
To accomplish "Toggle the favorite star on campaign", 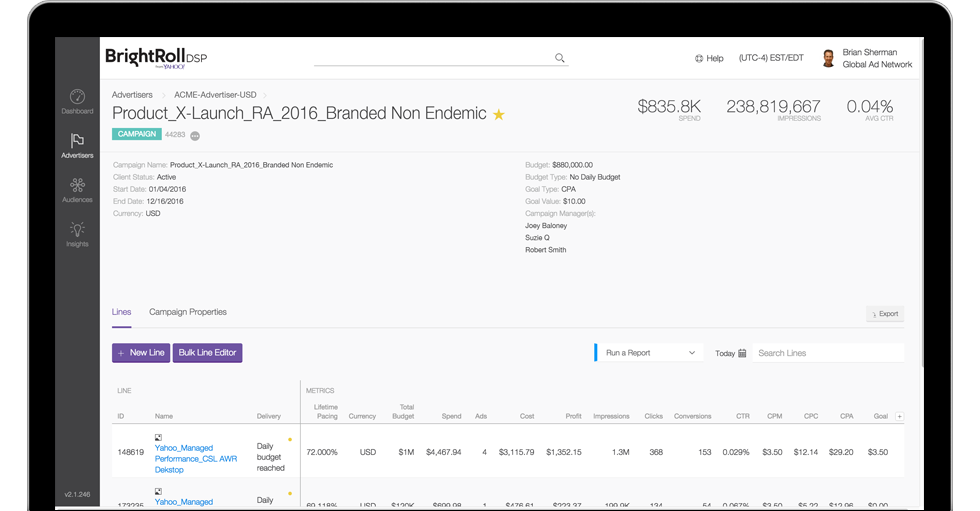I will pos(499,114).
